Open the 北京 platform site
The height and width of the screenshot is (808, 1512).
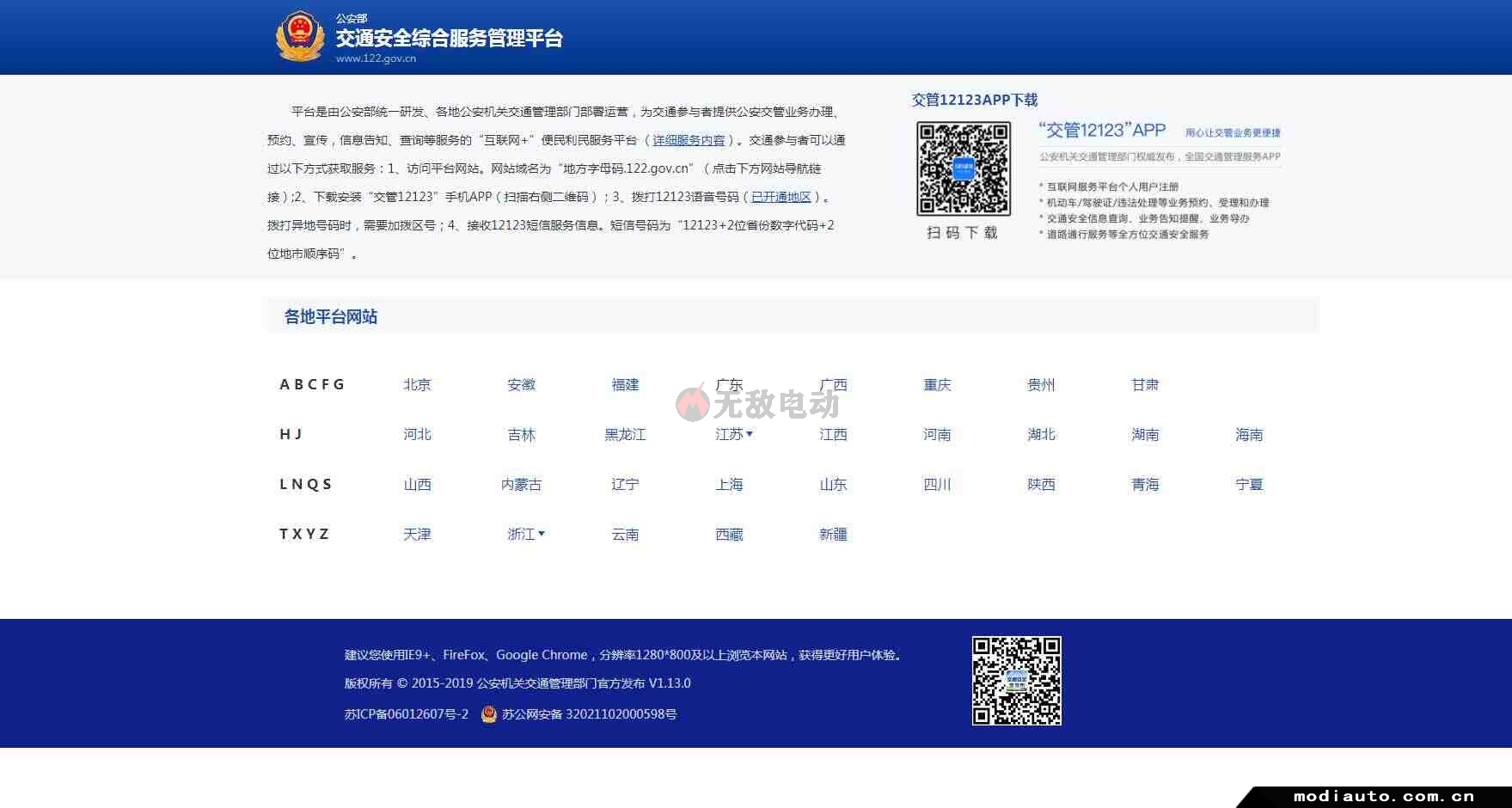coord(417,385)
